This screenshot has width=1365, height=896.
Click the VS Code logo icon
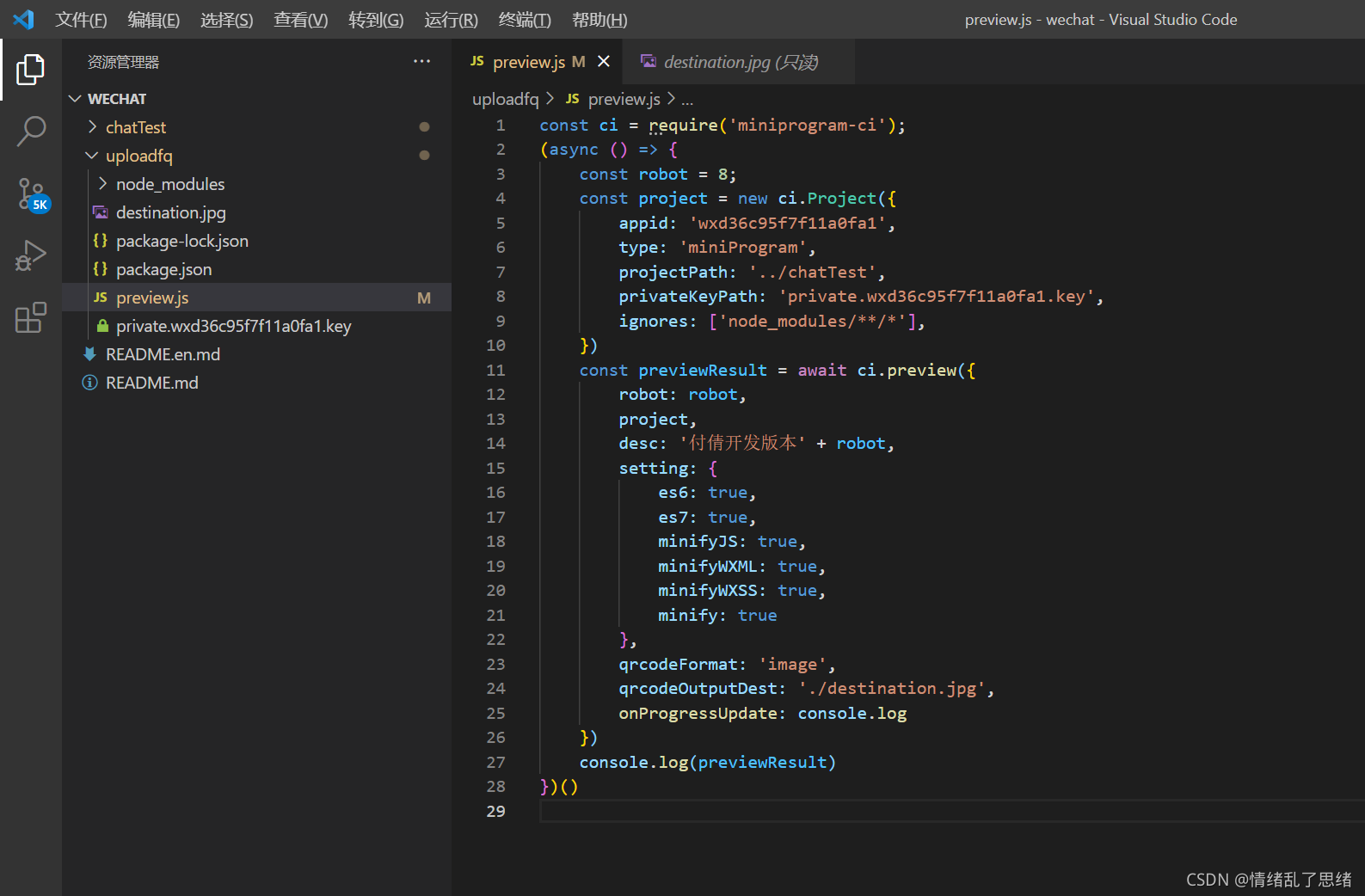coord(23,19)
